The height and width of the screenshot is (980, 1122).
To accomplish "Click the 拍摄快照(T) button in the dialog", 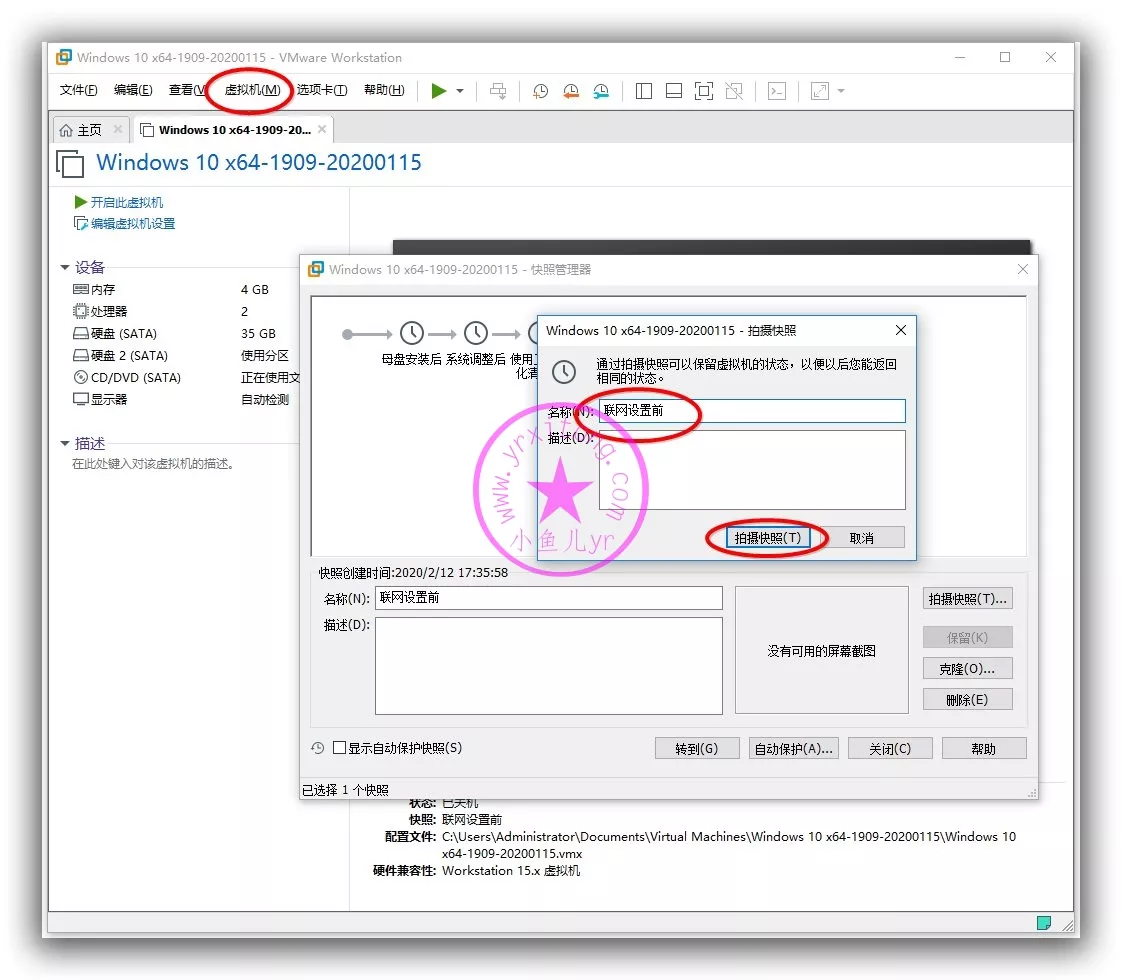I will pos(767,538).
